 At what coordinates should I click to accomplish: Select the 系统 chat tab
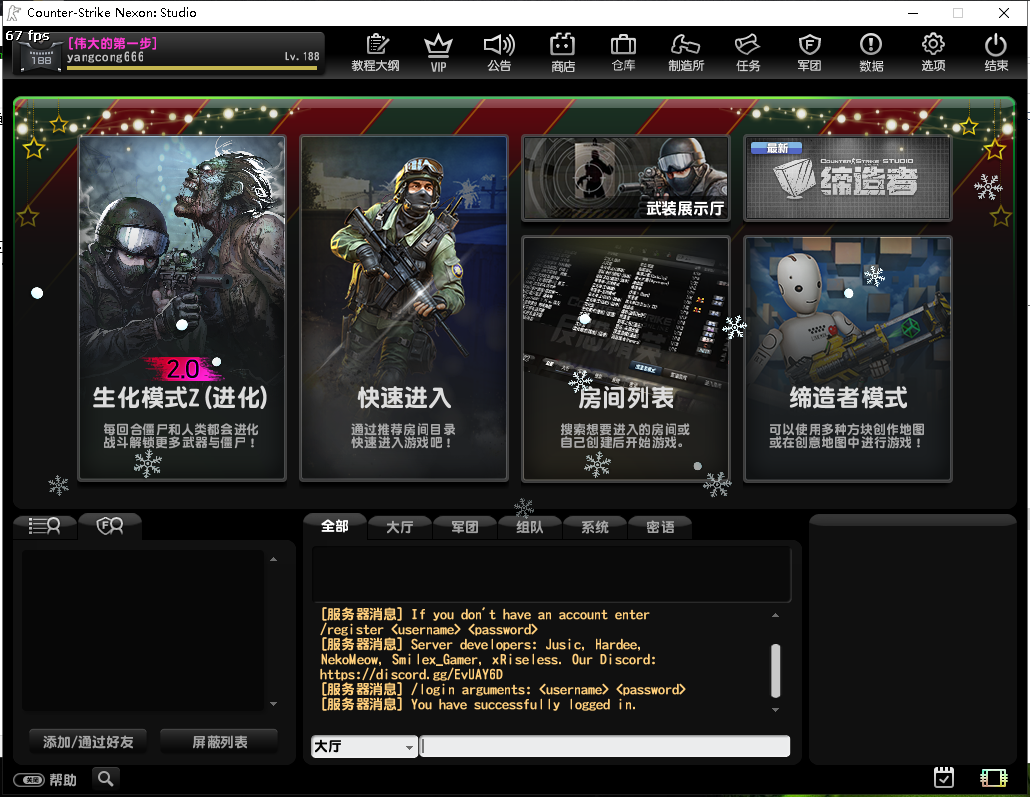tap(594, 527)
